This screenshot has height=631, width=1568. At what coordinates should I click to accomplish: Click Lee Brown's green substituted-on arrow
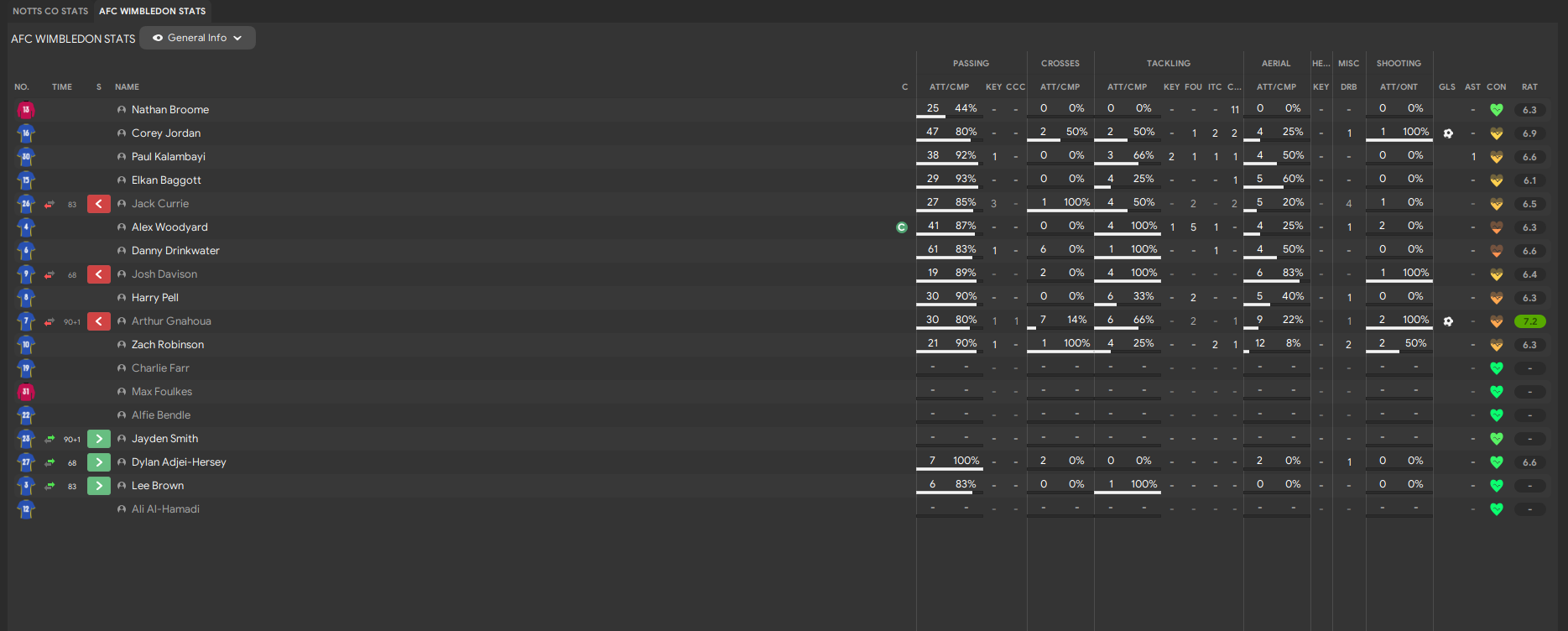99,486
